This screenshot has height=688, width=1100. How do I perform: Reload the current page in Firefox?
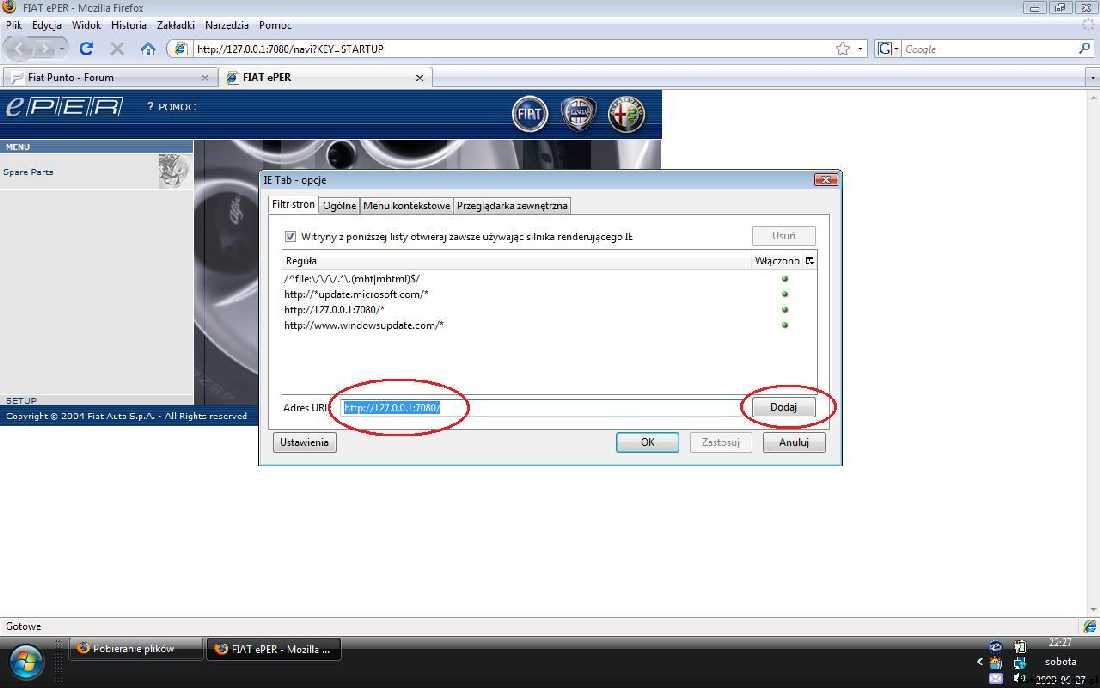(86, 48)
